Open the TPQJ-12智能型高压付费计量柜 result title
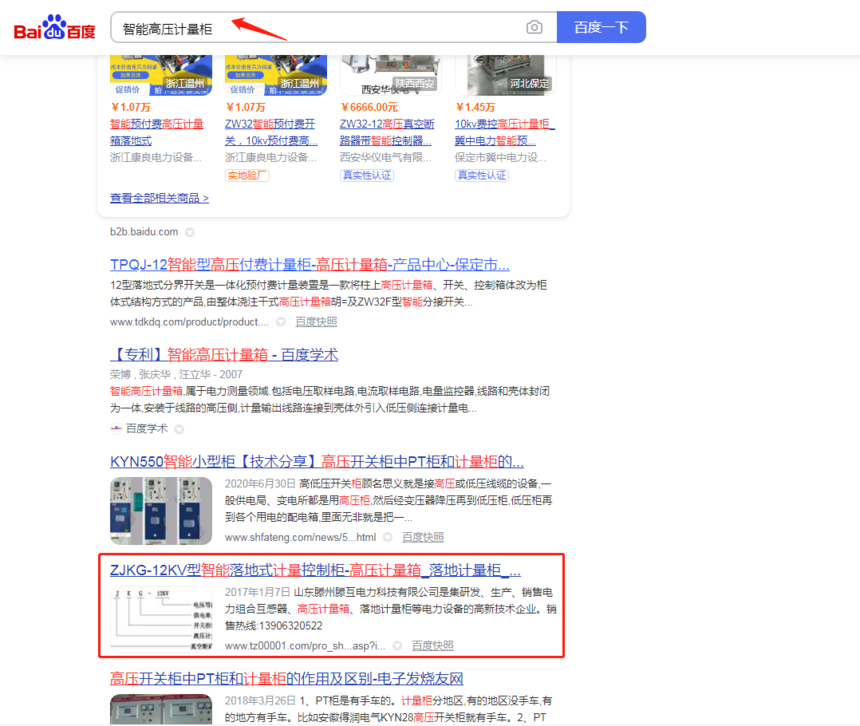This screenshot has width=860, height=726. point(310,265)
